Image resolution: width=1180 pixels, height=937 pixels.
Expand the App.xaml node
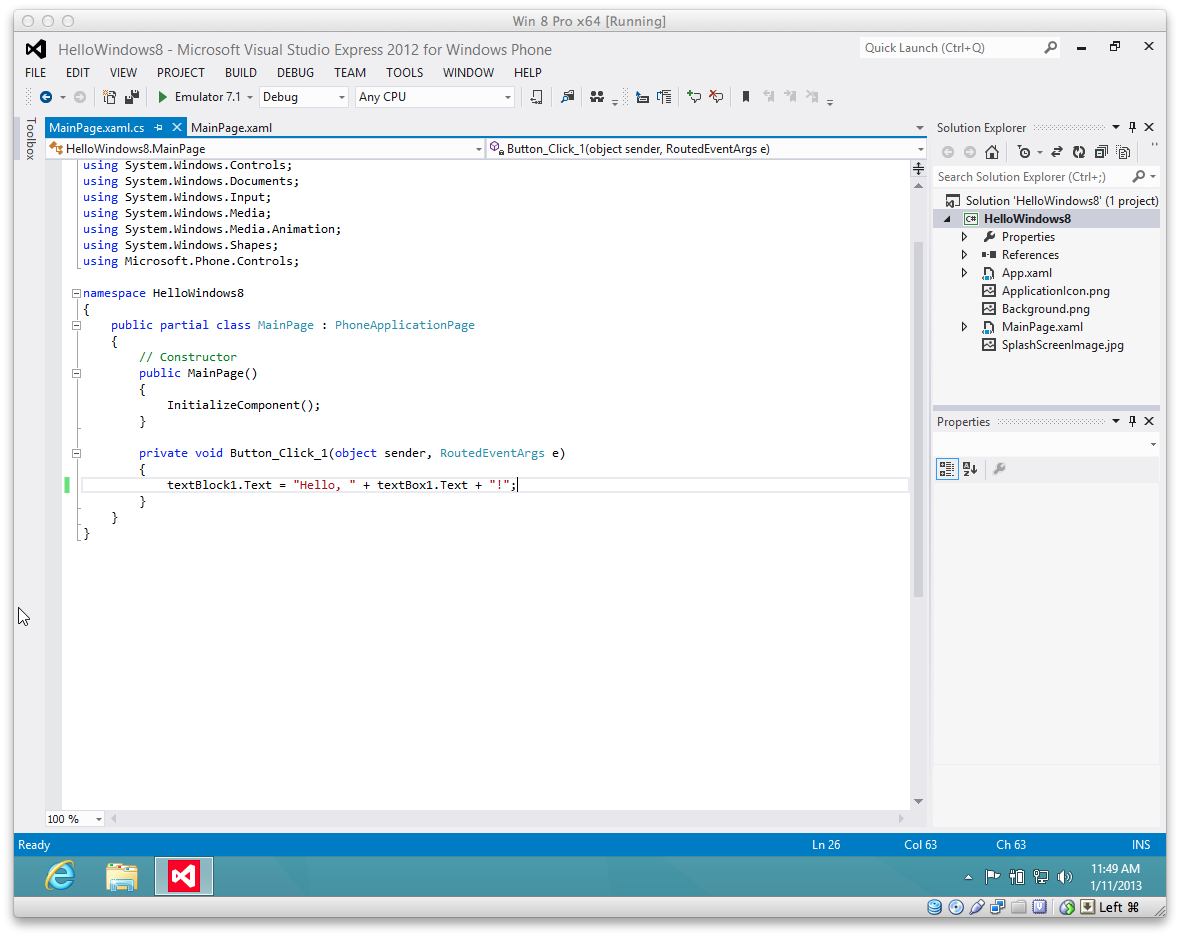click(964, 273)
